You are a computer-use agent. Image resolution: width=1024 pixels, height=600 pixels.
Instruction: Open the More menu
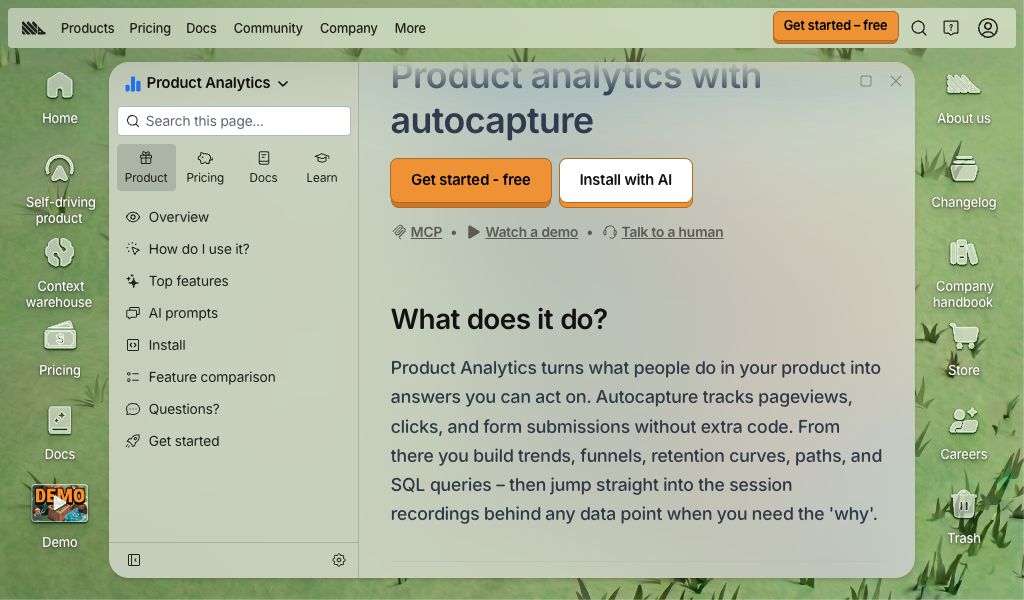coord(410,28)
